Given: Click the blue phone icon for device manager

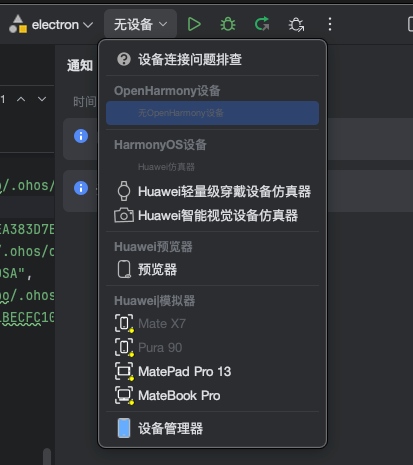Looking at the screenshot, I should coord(124,428).
